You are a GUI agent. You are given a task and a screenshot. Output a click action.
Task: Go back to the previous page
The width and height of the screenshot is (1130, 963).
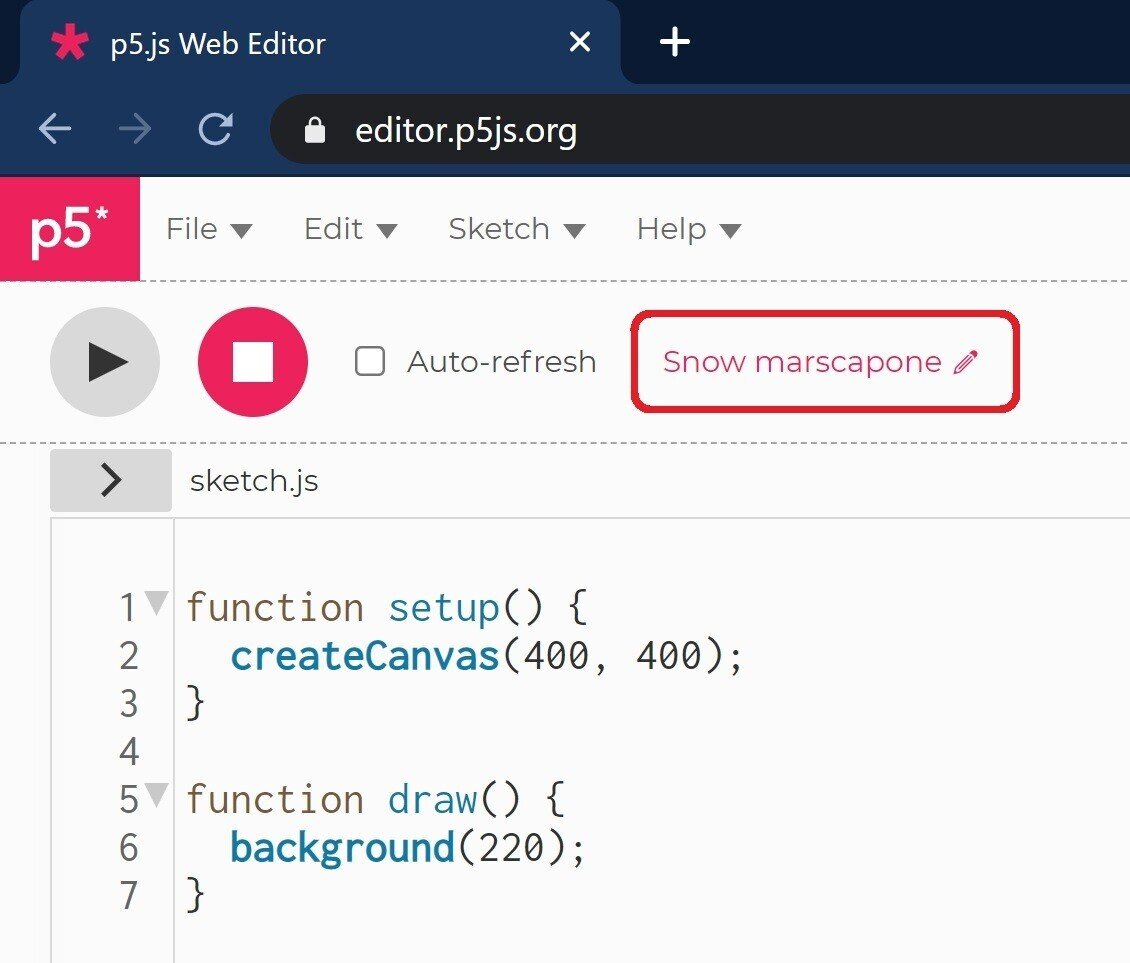pos(55,129)
